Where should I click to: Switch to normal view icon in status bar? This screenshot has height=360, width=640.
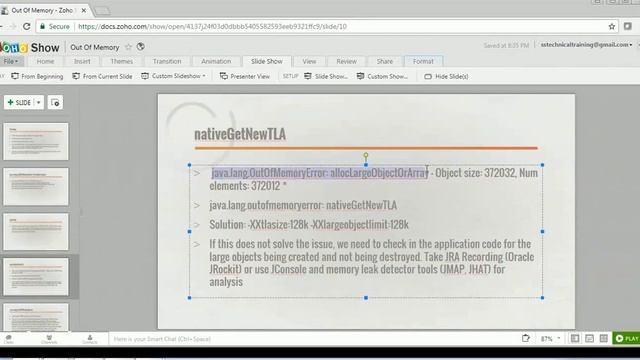575,338
